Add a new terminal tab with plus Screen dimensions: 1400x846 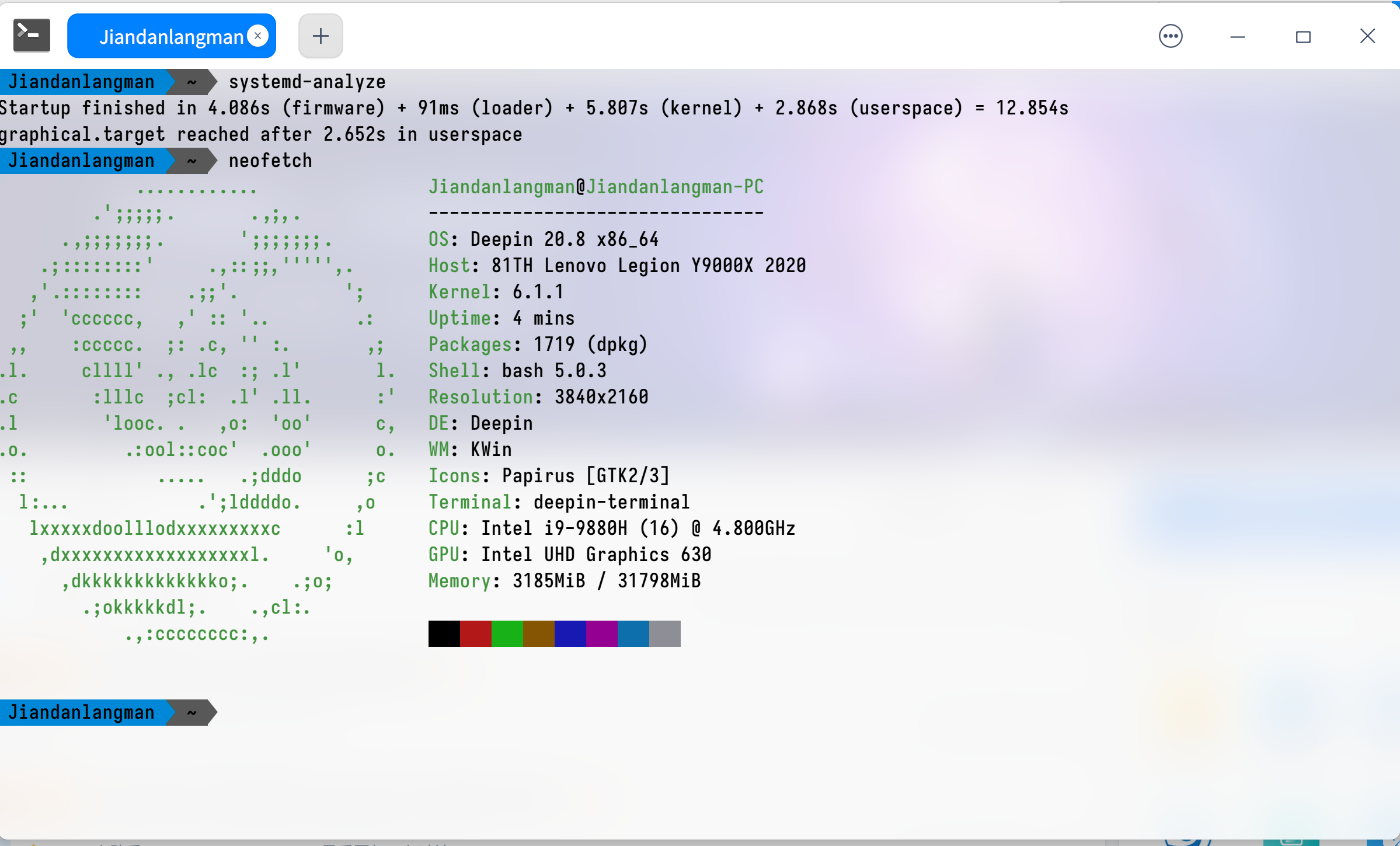[x=321, y=36]
